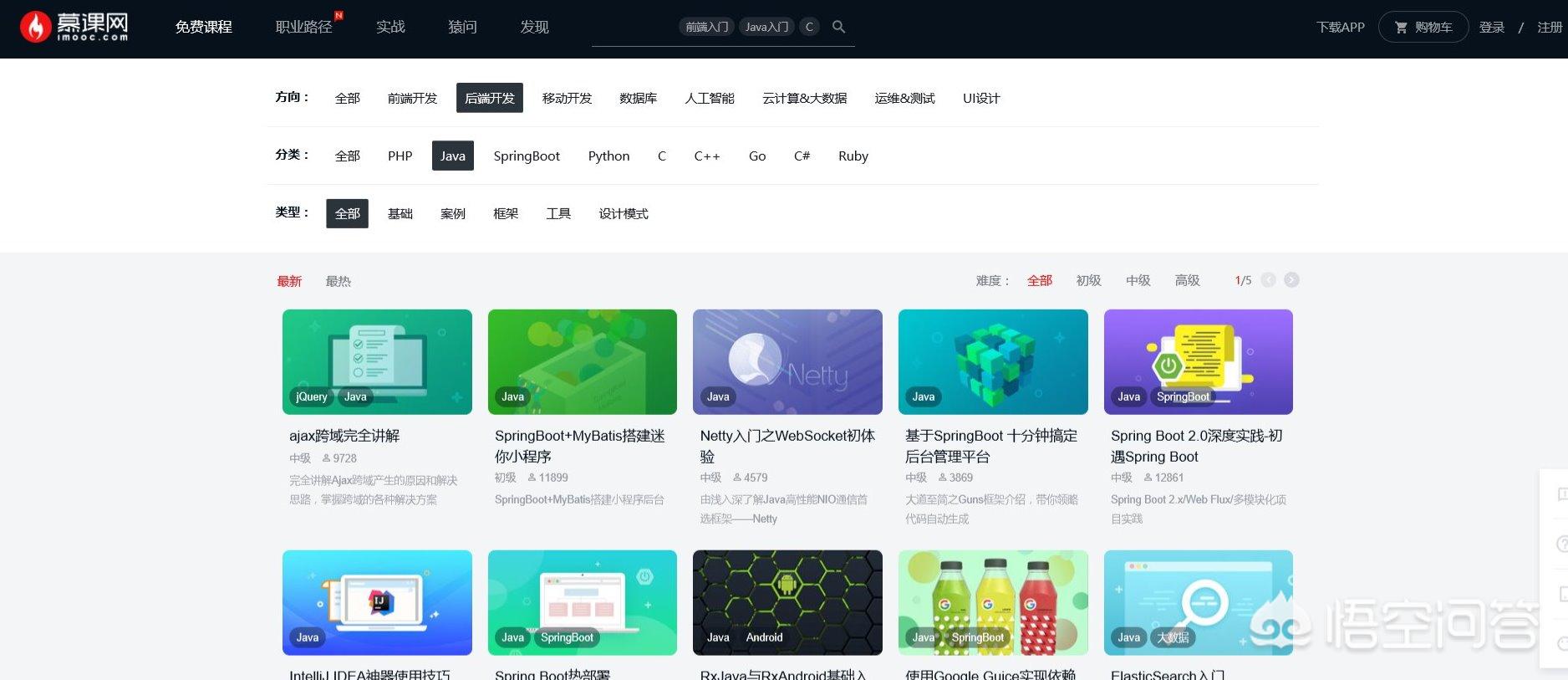The height and width of the screenshot is (680, 1568).
Task: Open the Google Guice course thumbnail
Action: tap(993, 602)
